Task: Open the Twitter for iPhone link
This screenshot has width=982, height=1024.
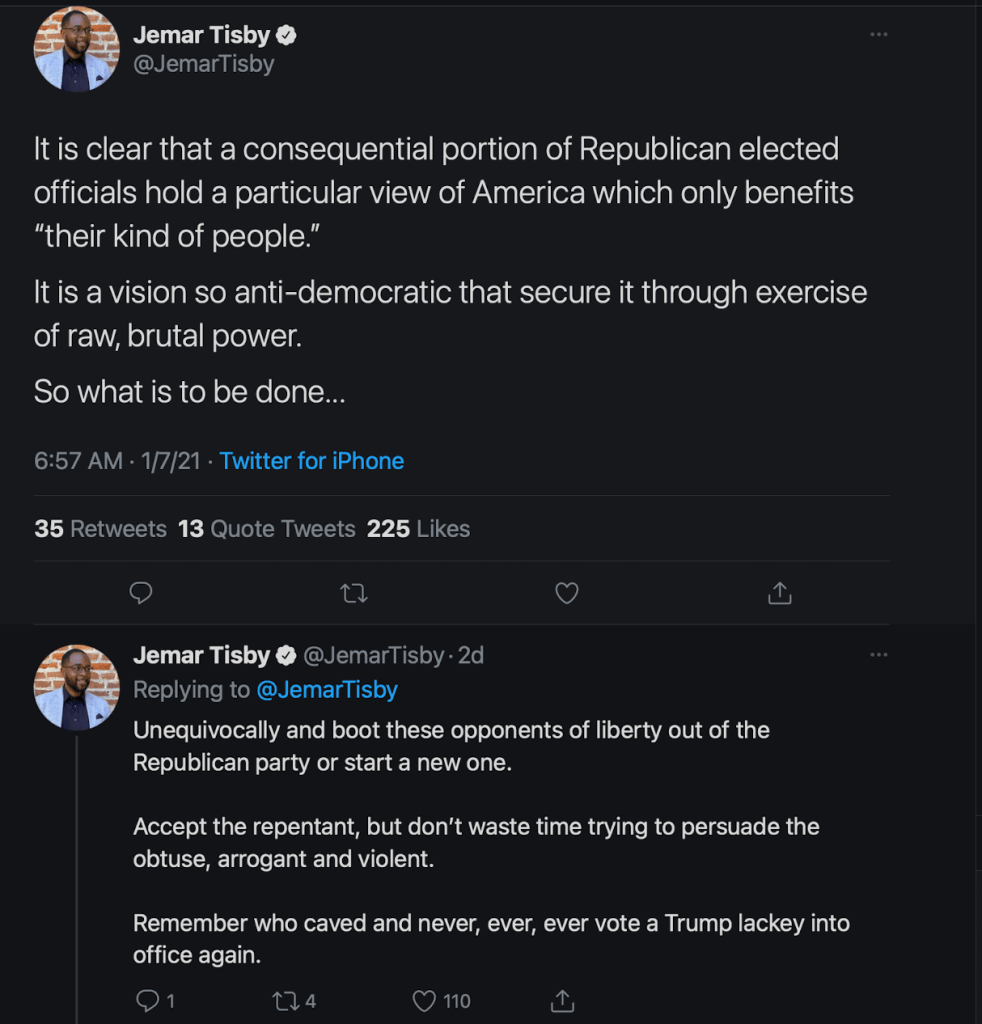Action: [x=312, y=461]
